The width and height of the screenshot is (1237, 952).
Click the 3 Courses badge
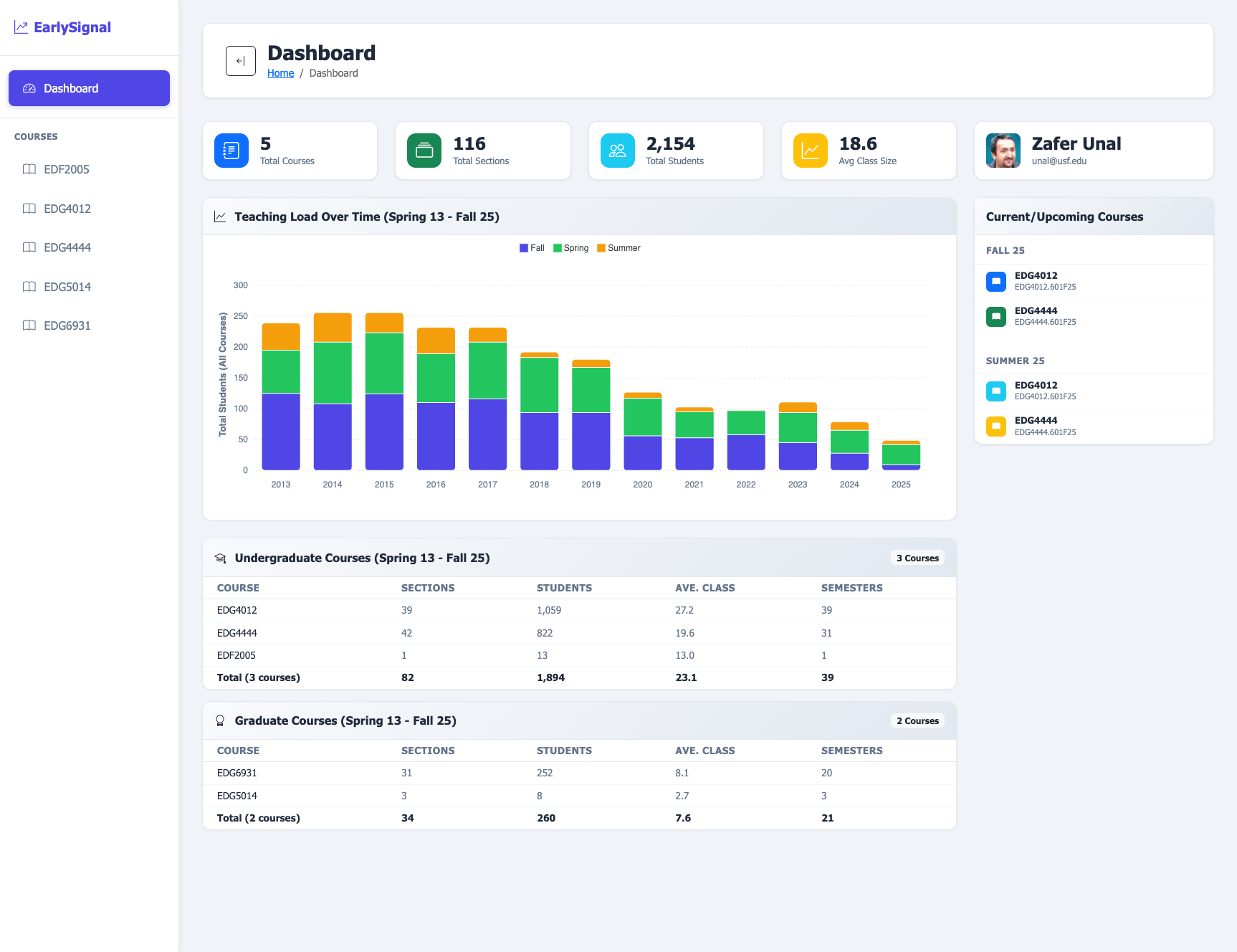917,558
